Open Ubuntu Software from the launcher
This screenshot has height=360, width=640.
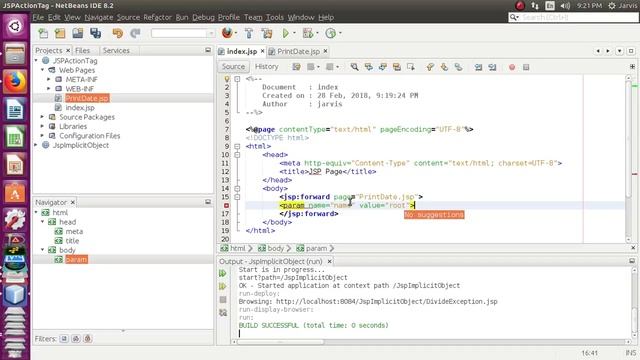(x=15, y=192)
